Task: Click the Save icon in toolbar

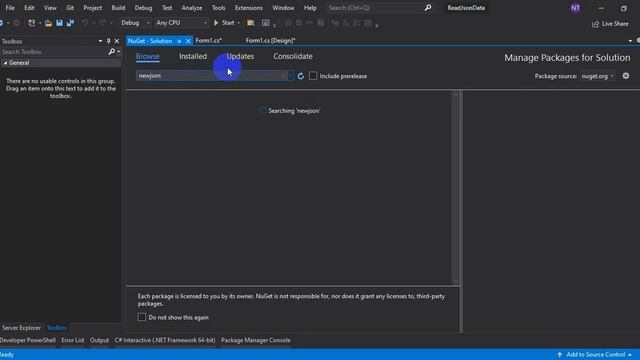Action: [x=60, y=23]
